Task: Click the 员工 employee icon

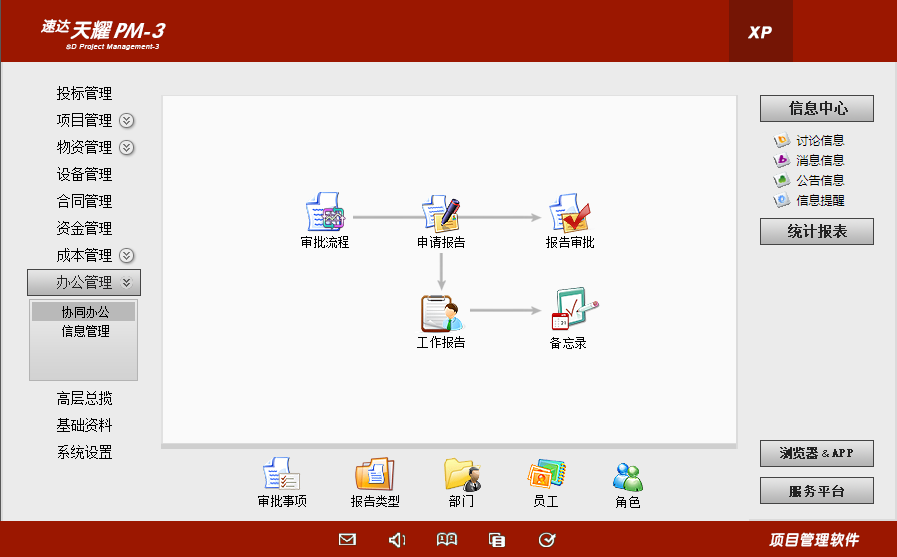Action: [546, 475]
